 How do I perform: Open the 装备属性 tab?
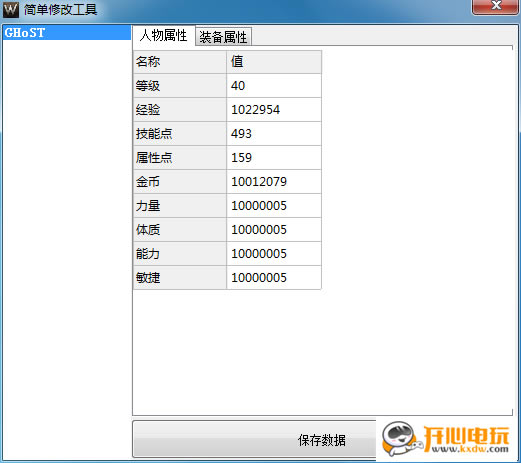[x=223, y=37]
